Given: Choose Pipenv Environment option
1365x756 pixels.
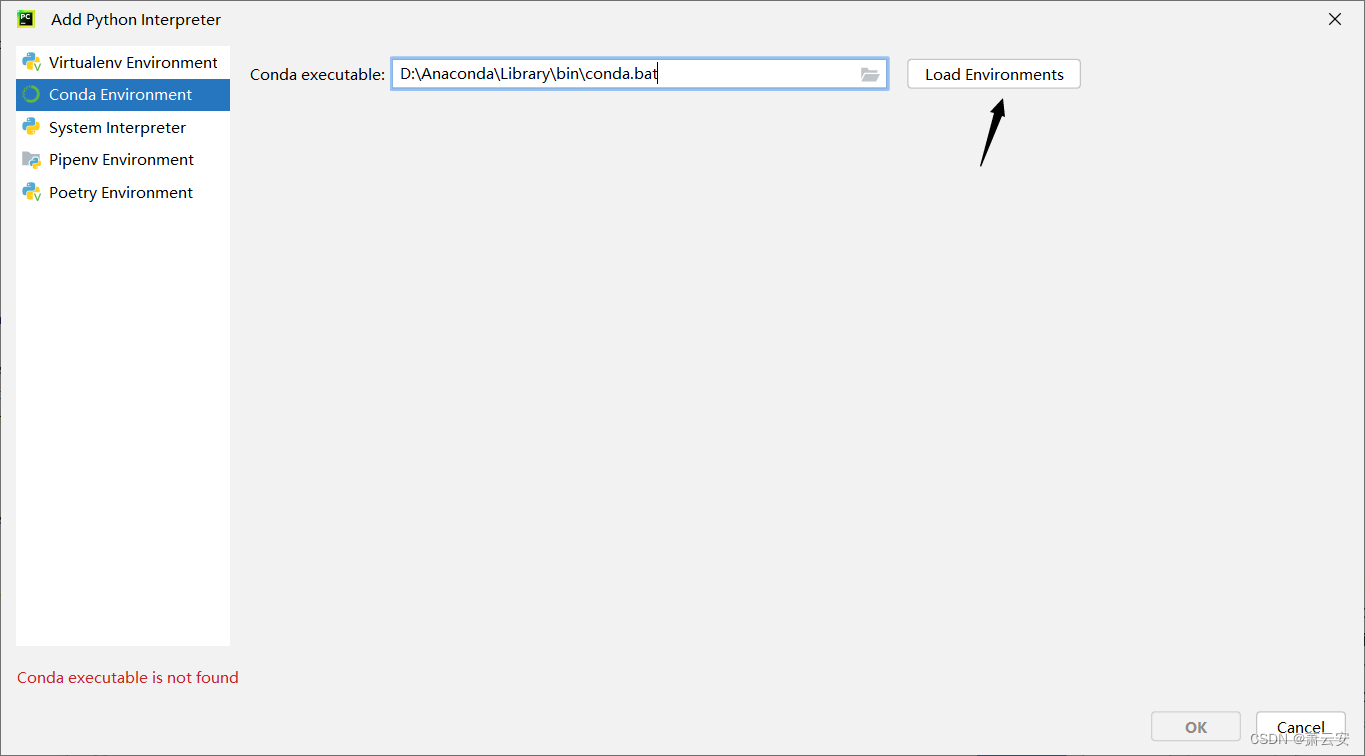Looking at the screenshot, I should click(x=123, y=159).
